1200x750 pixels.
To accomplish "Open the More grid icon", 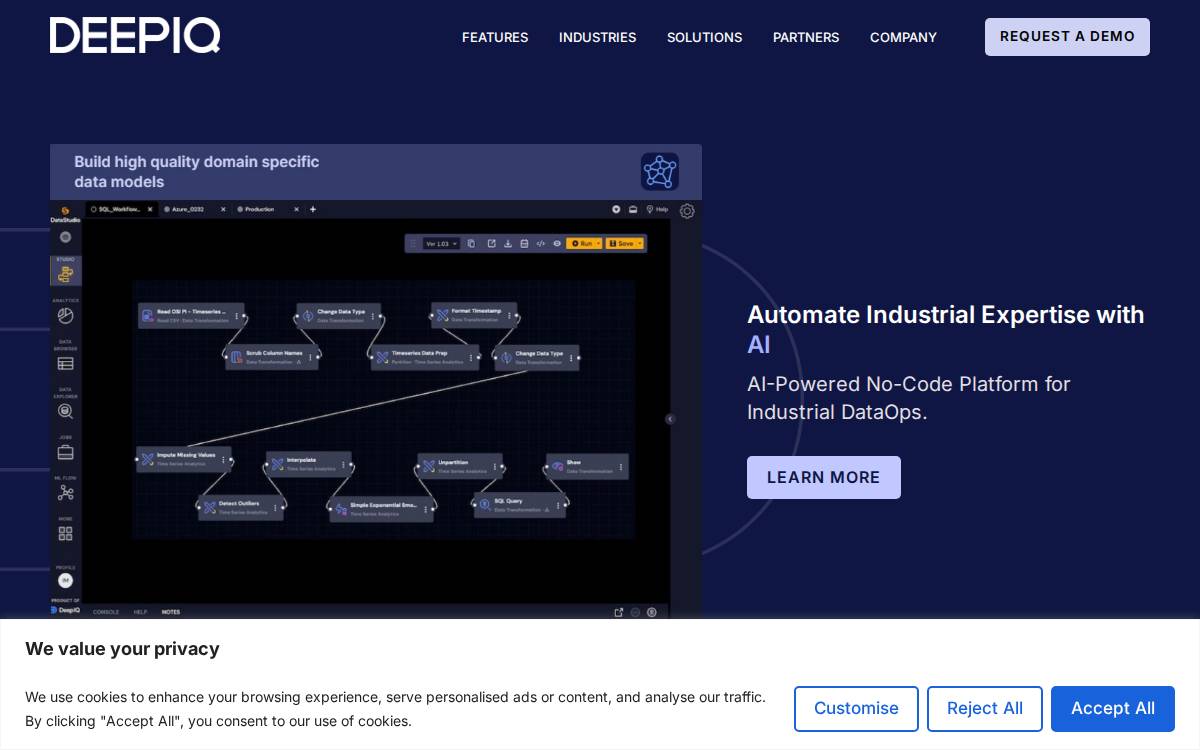I will click(65, 533).
